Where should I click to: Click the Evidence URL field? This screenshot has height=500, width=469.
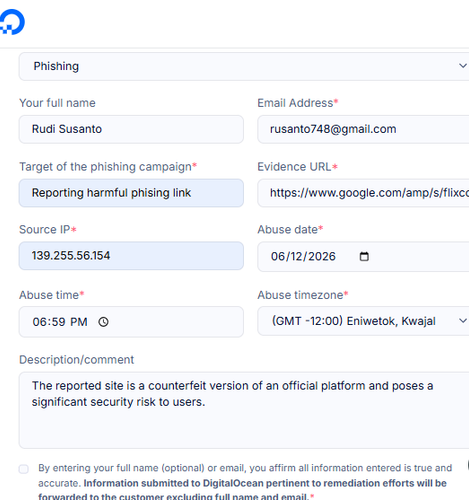click(x=363, y=193)
